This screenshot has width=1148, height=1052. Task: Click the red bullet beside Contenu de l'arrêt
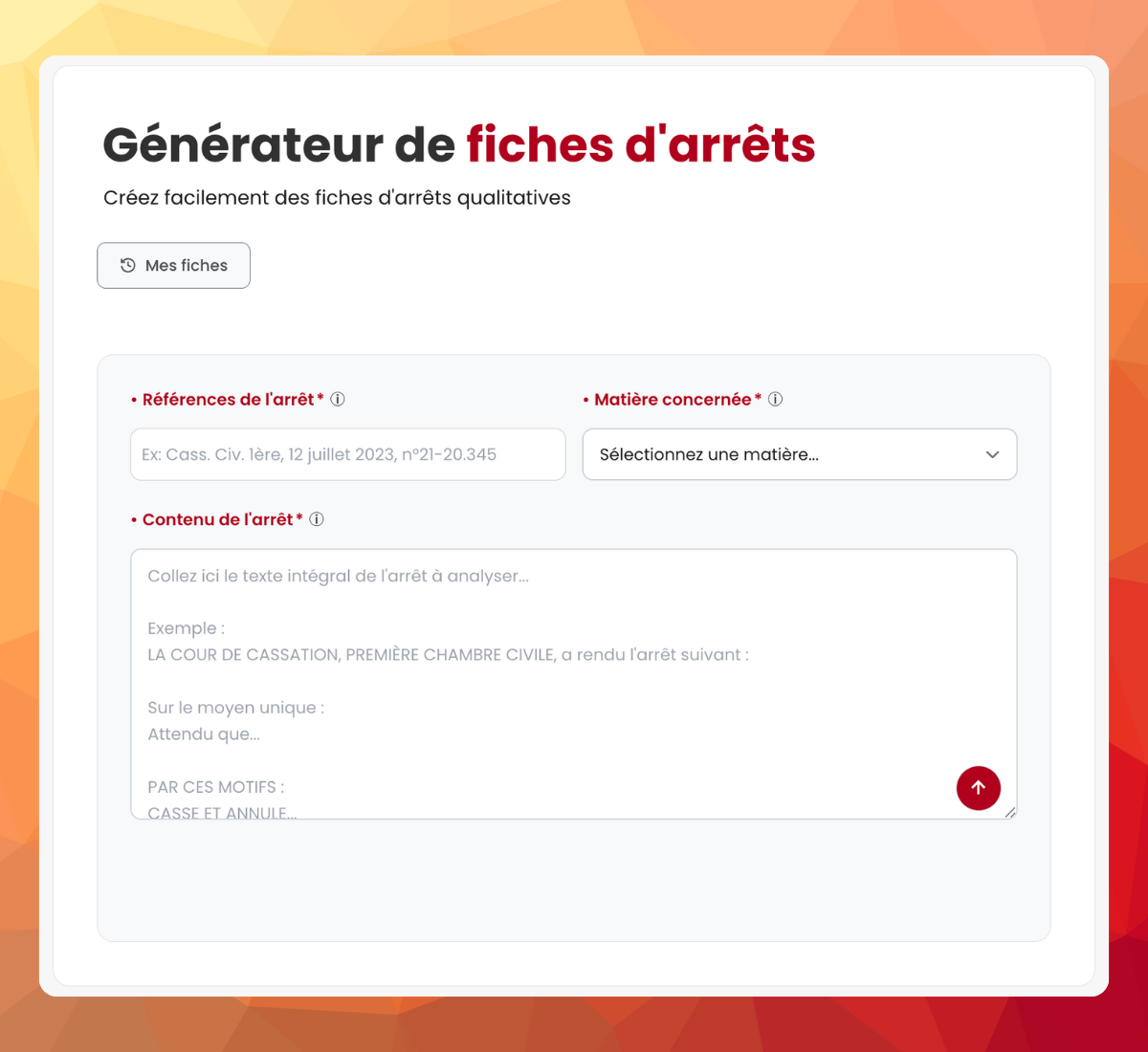click(x=133, y=519)
